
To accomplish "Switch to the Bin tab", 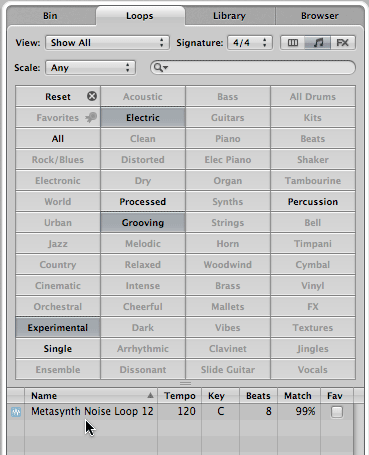I will pos(50,16).
